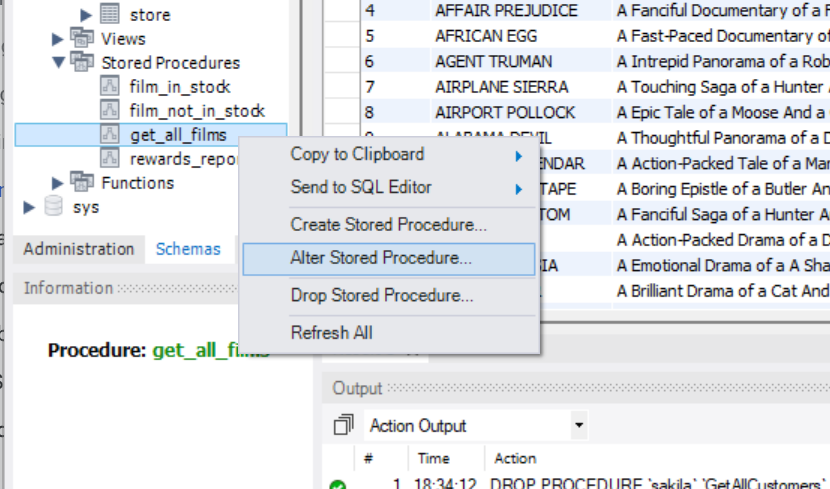Click the Action column header in output
The width and height of the screenshot is (830, 489).
(x=515, y=458)
